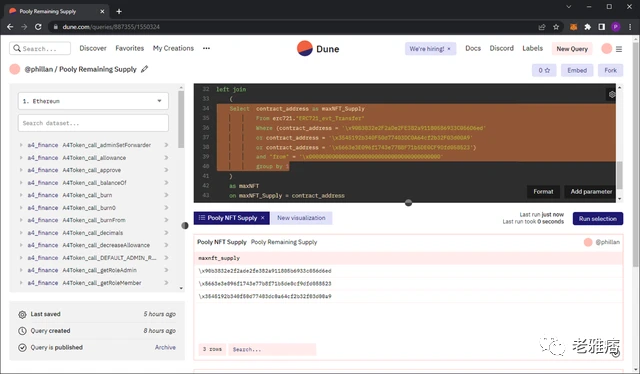Click the editor resize handle below the code
The image size is (640, 374).
pyautogui.click(x=408, y=203)
